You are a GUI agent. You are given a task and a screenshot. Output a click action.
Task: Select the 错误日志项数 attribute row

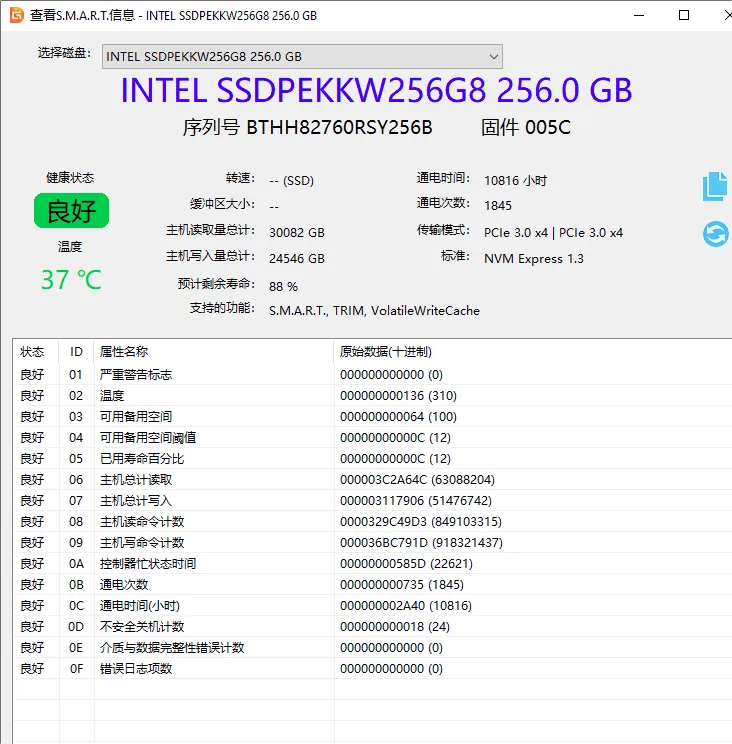pos(372,669)
